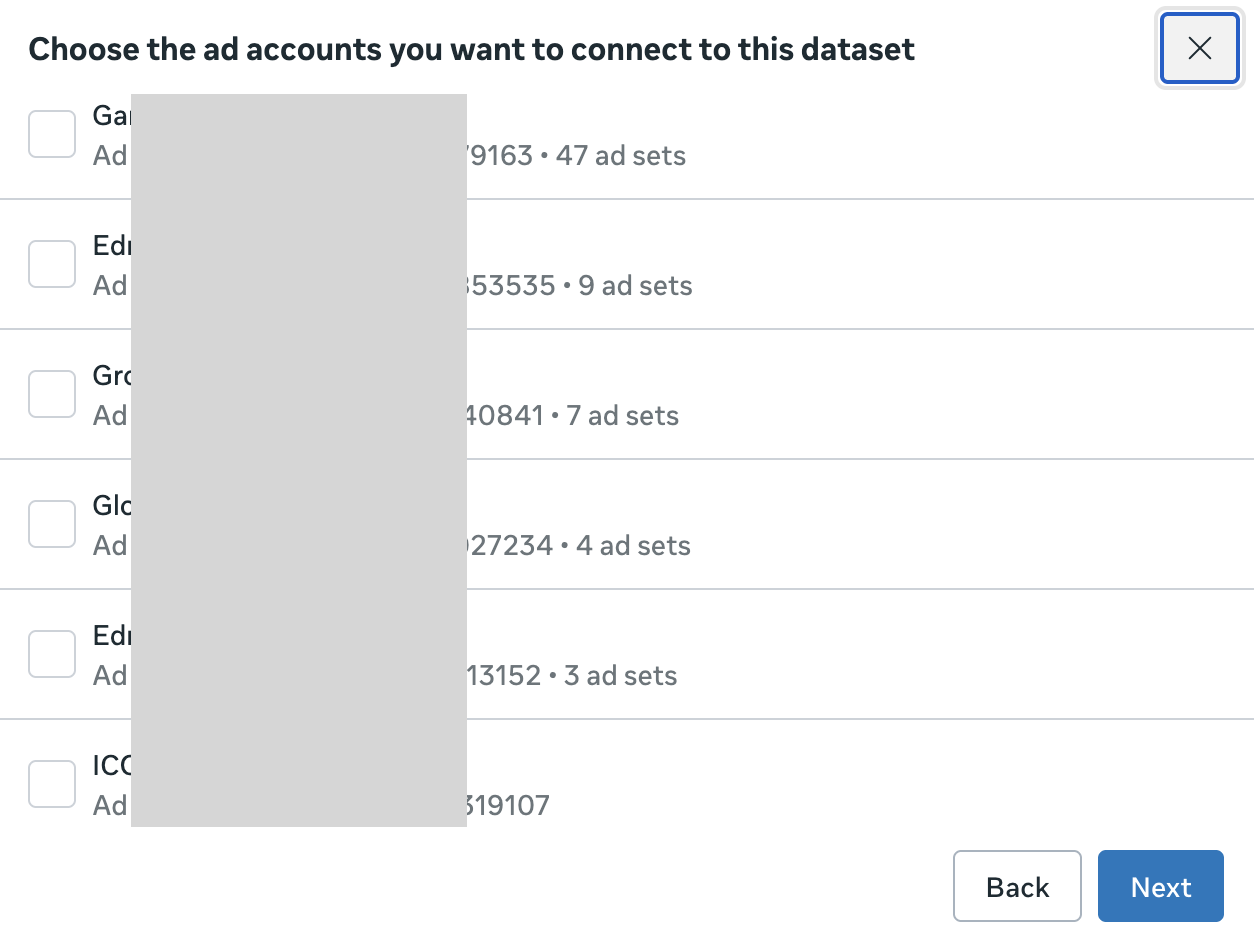Tick the checkbox for the 47 ad sets account
This screenshot has height=944, width=1254.
pos(52,134)
